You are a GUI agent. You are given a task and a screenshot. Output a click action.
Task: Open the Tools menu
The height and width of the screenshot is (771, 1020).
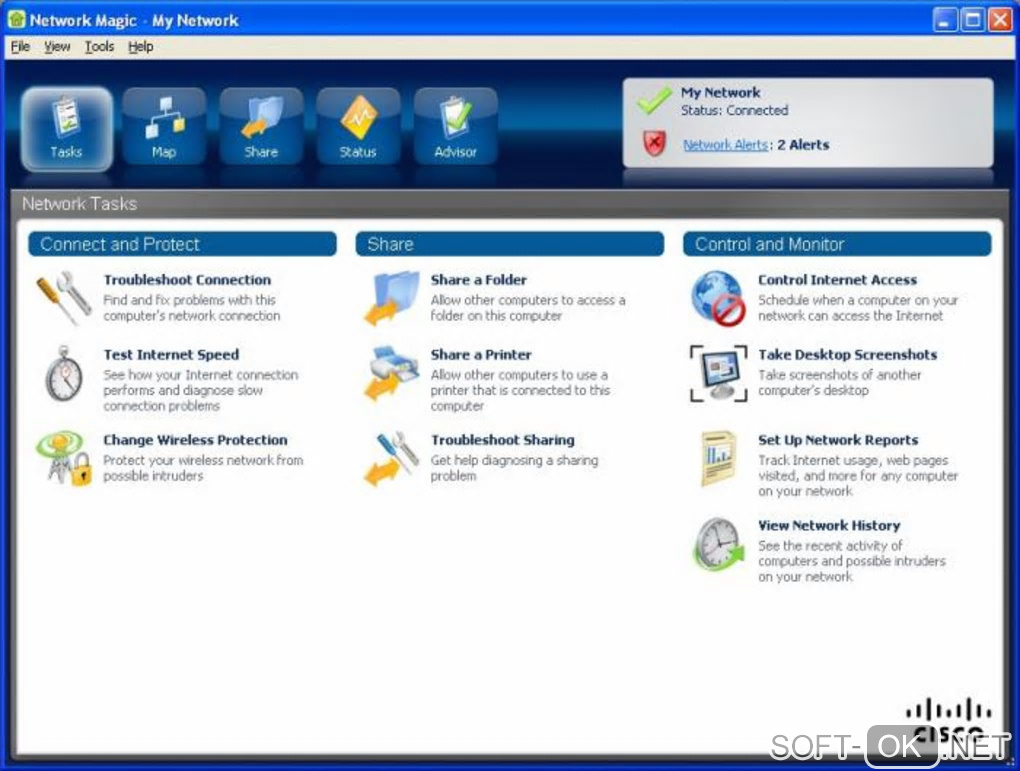(x=100, y=47)
